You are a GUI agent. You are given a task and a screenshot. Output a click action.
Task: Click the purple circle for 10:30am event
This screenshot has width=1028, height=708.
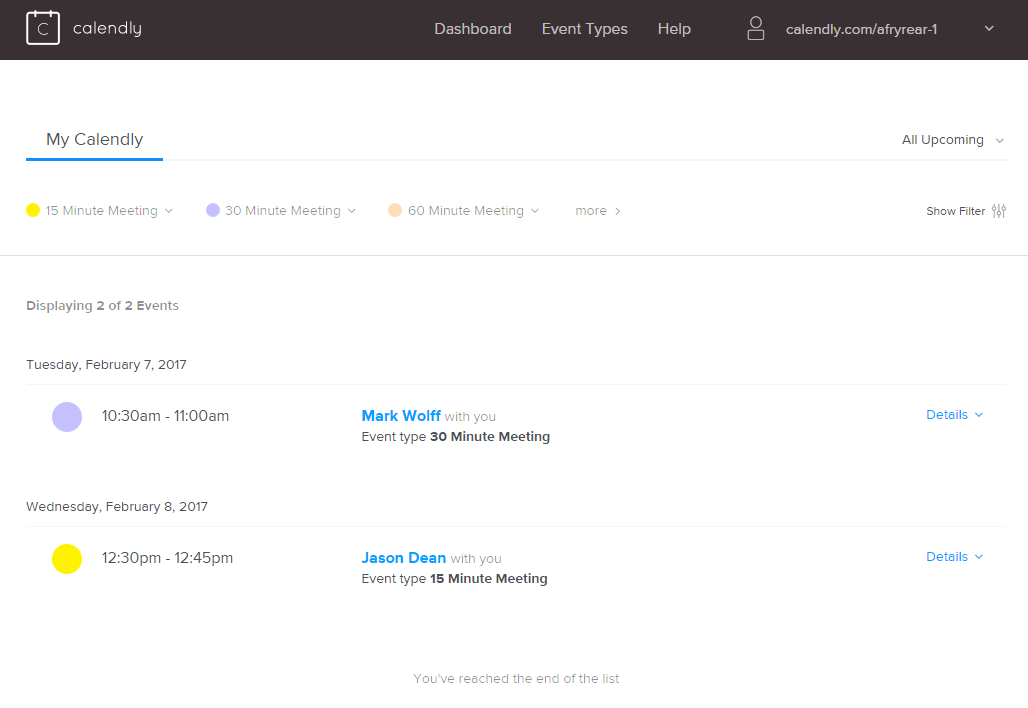click(x=67, y=417)
